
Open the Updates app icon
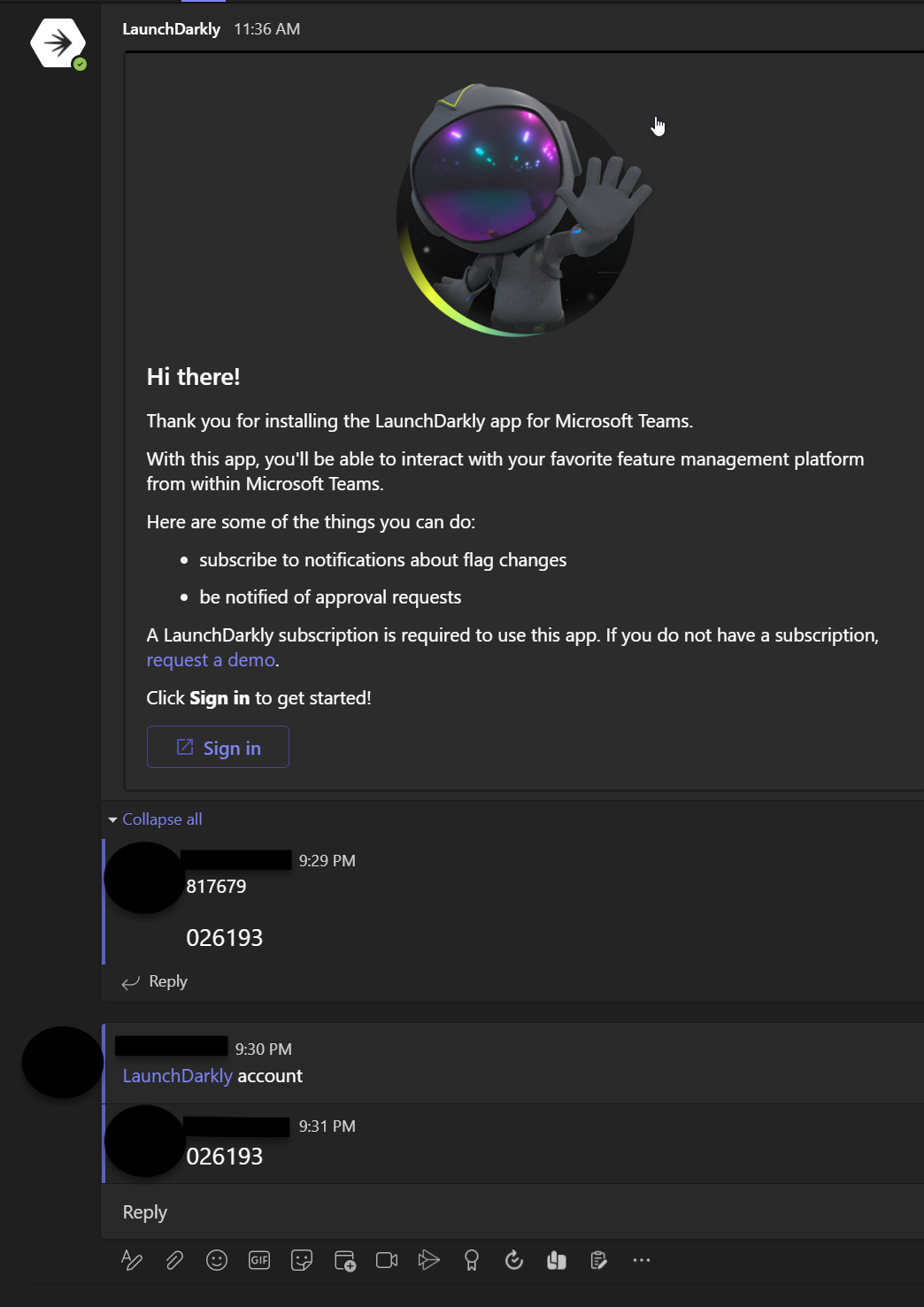[514, 1259]
